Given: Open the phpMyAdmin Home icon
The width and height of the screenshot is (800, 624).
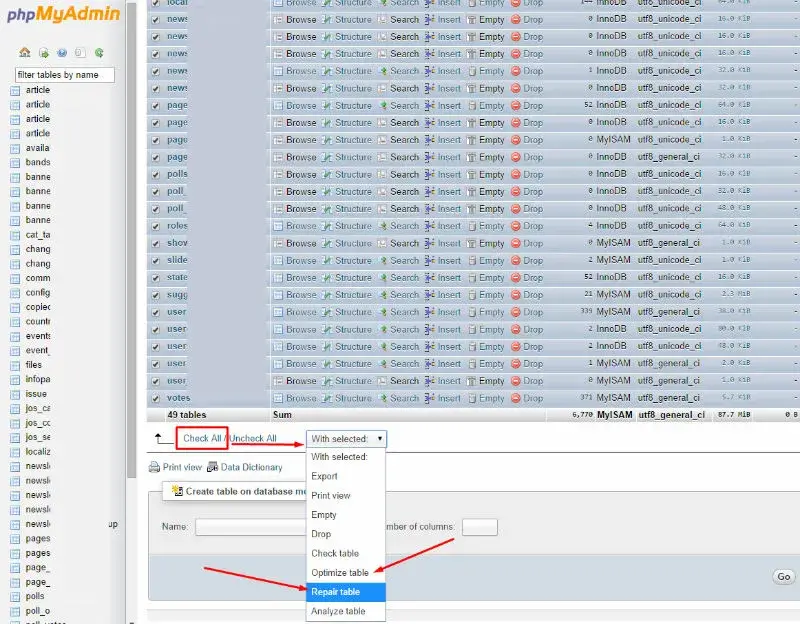Looking at the screenshot, I should coord(24,53).
